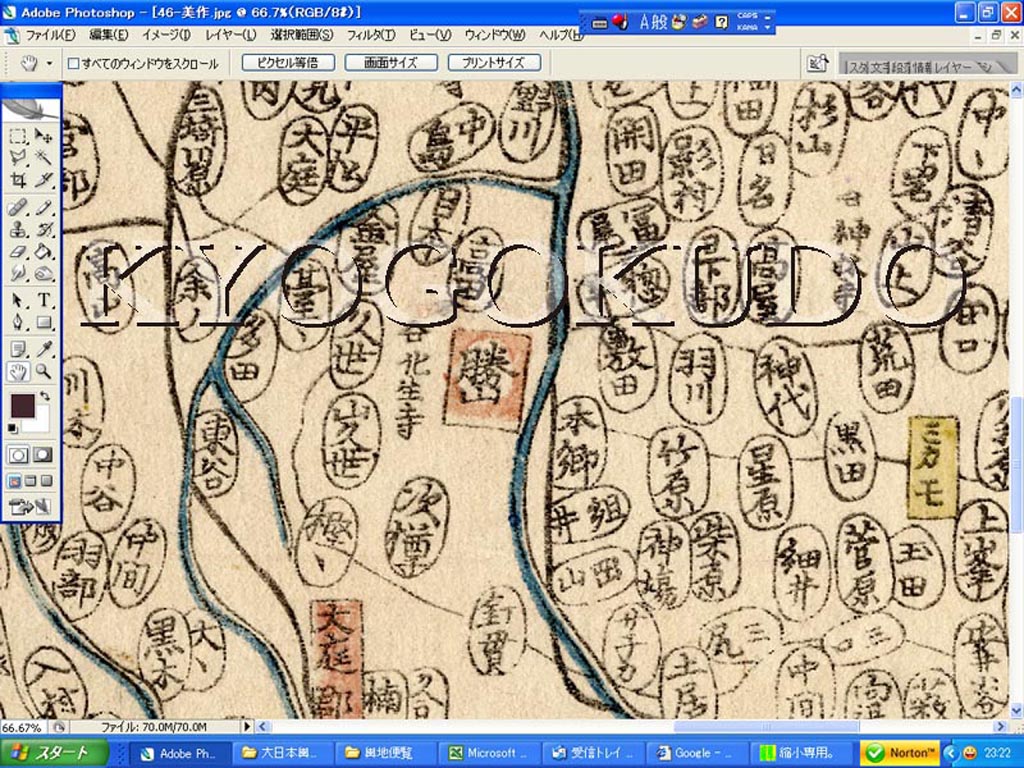Open the ウィンドウ(W) menu
This screenshot has height=768, width=1024.
click(494, 35)
